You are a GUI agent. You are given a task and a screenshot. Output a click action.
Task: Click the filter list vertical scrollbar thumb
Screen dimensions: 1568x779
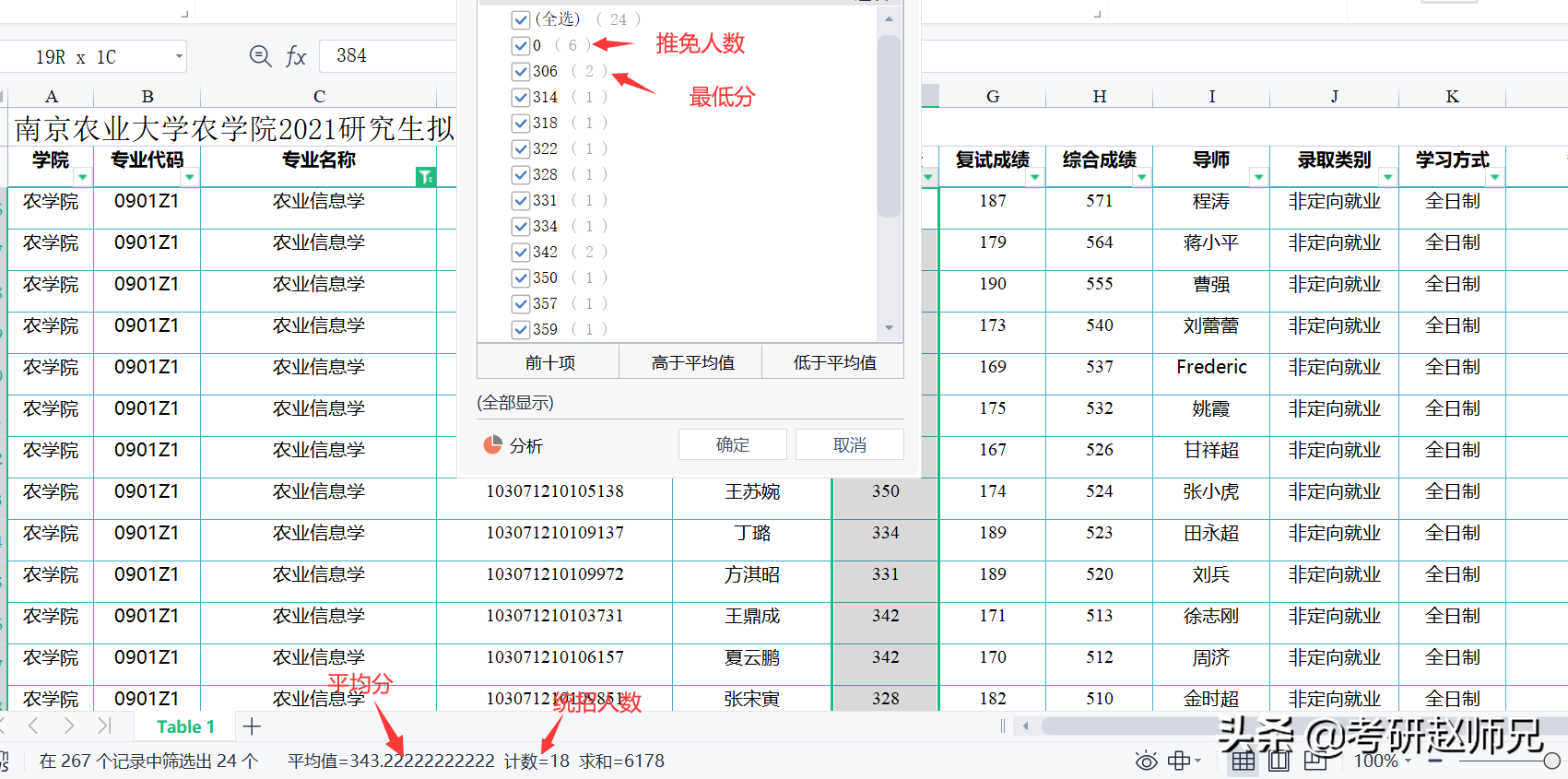[x=889, y=126]
